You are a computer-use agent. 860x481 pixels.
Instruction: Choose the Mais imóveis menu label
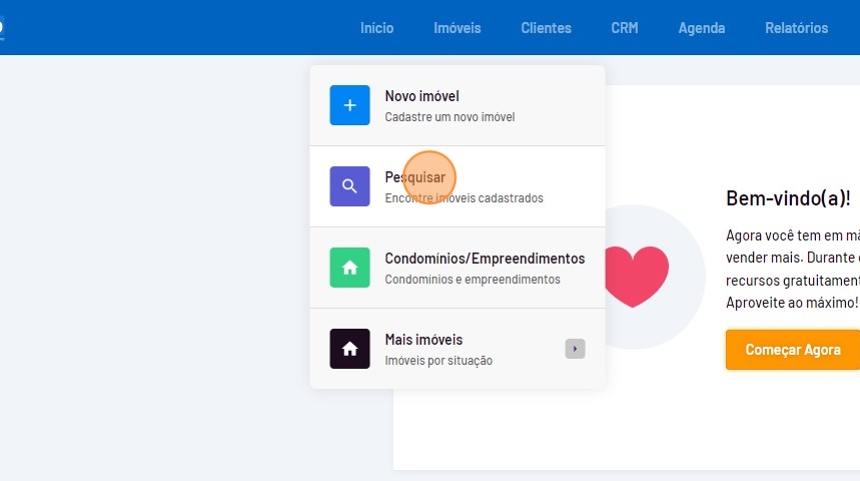coord(424,340)
